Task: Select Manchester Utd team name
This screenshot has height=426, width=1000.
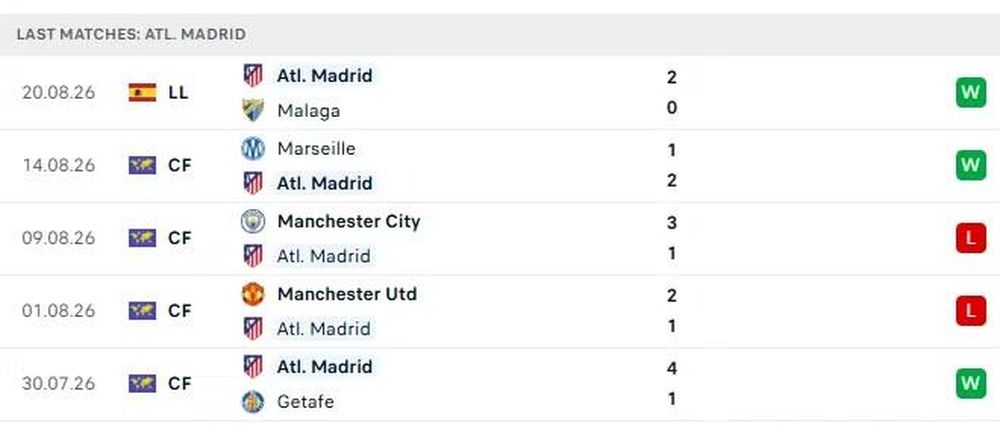Action: pyautogui.click(x=347, y=294)
